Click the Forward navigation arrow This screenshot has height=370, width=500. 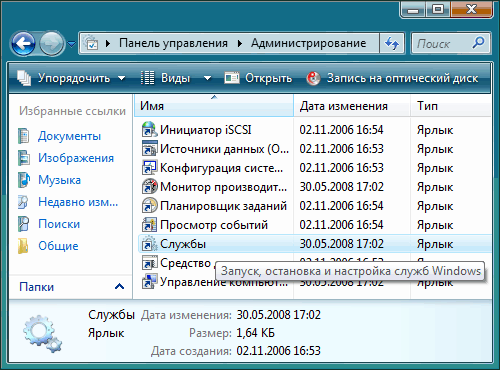pyautogui.click(x=52, y=43)
